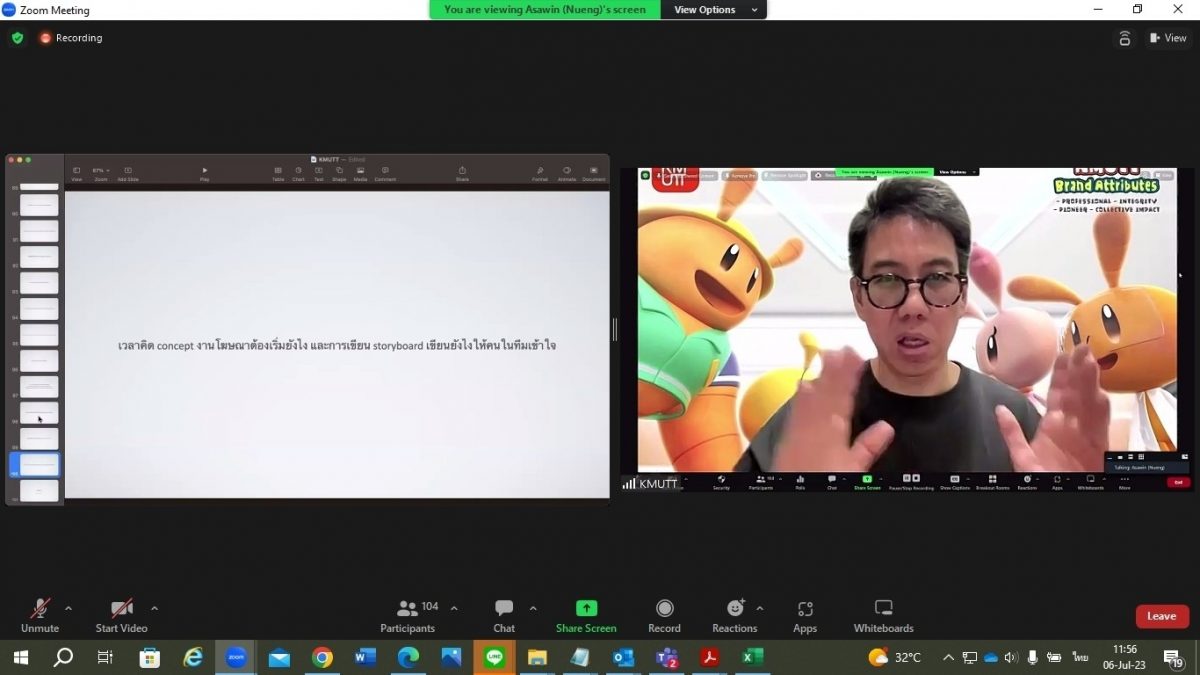
Task: Expand chat options arrow next to Chat
Action: tap(533, 608)
